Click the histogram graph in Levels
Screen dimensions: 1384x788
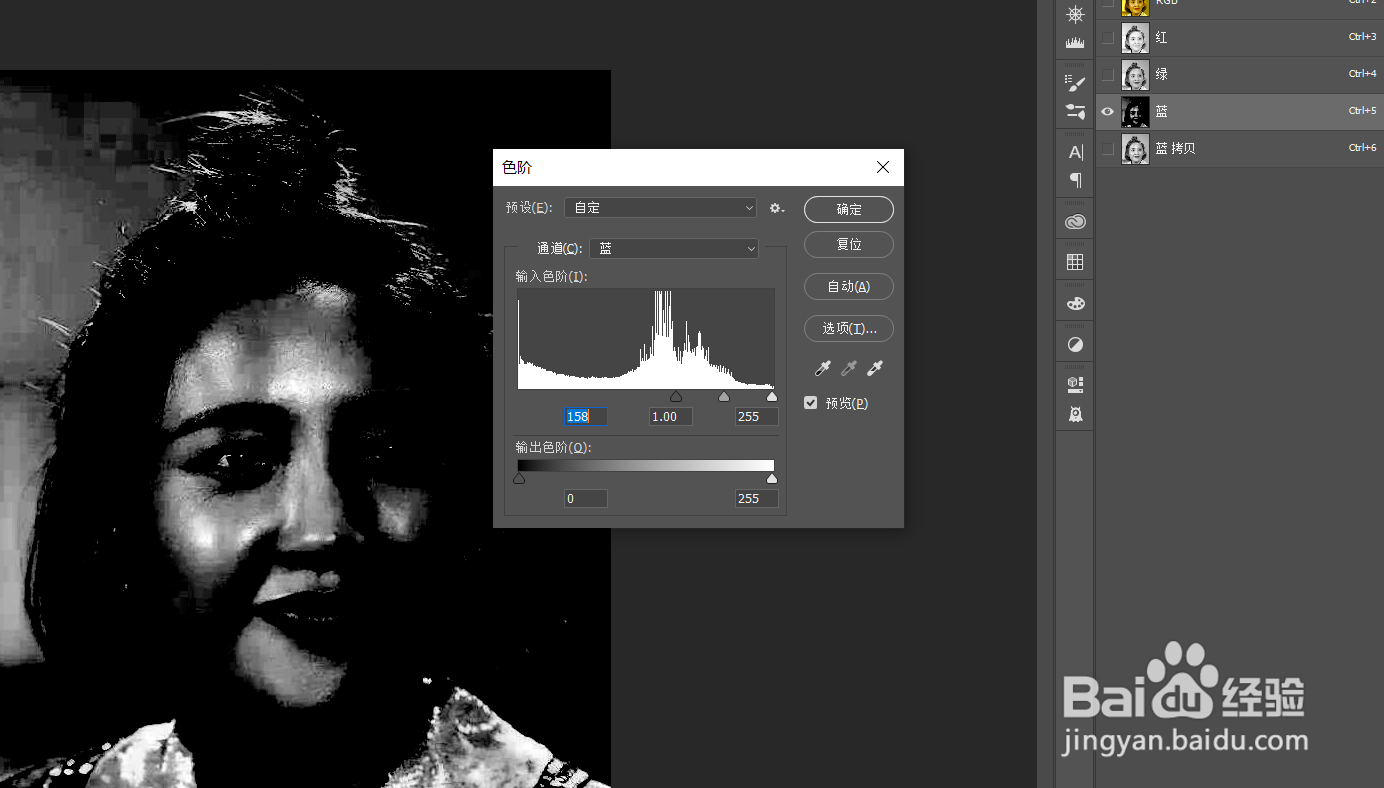point(646,339)
